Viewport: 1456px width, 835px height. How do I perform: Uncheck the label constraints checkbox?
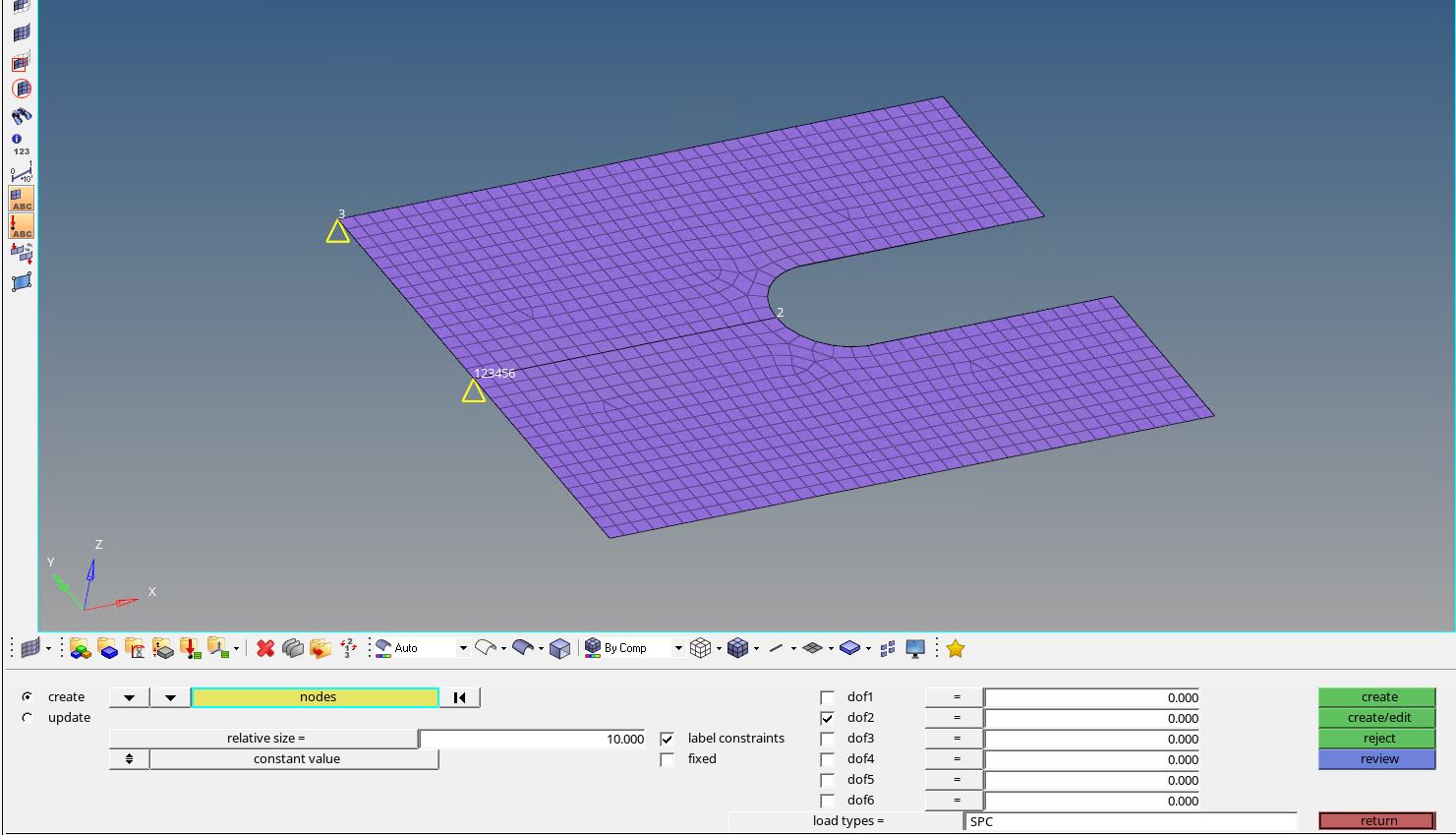(x=667, y=739)
